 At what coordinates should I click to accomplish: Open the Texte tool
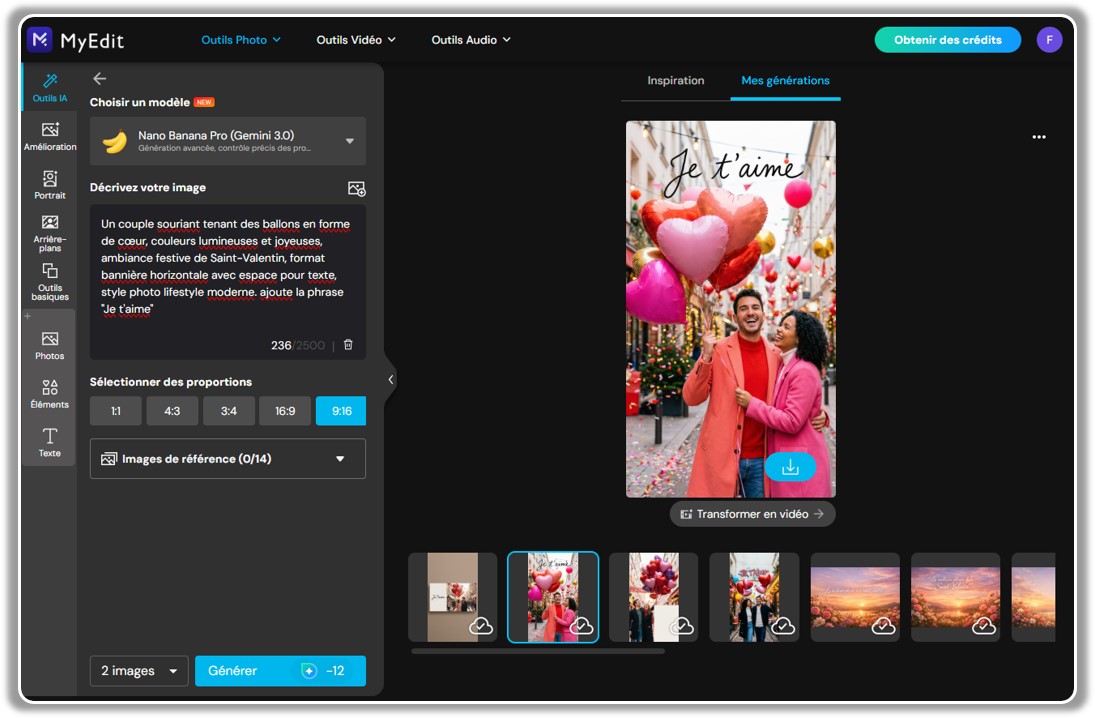50,443
